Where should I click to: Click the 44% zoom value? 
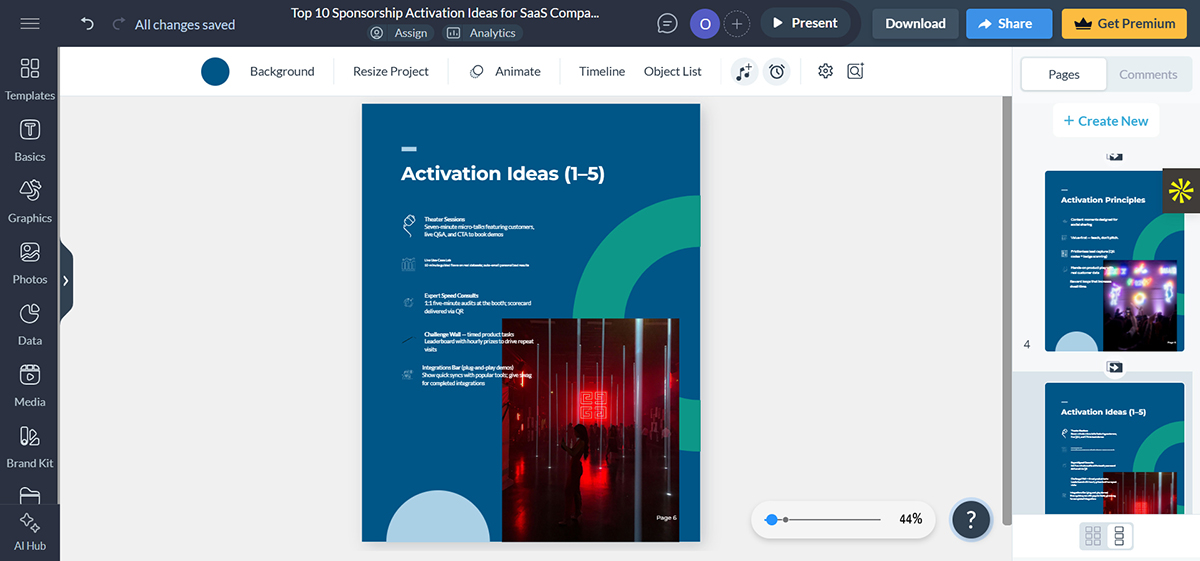pyautogui.click(x=910, y=519)
